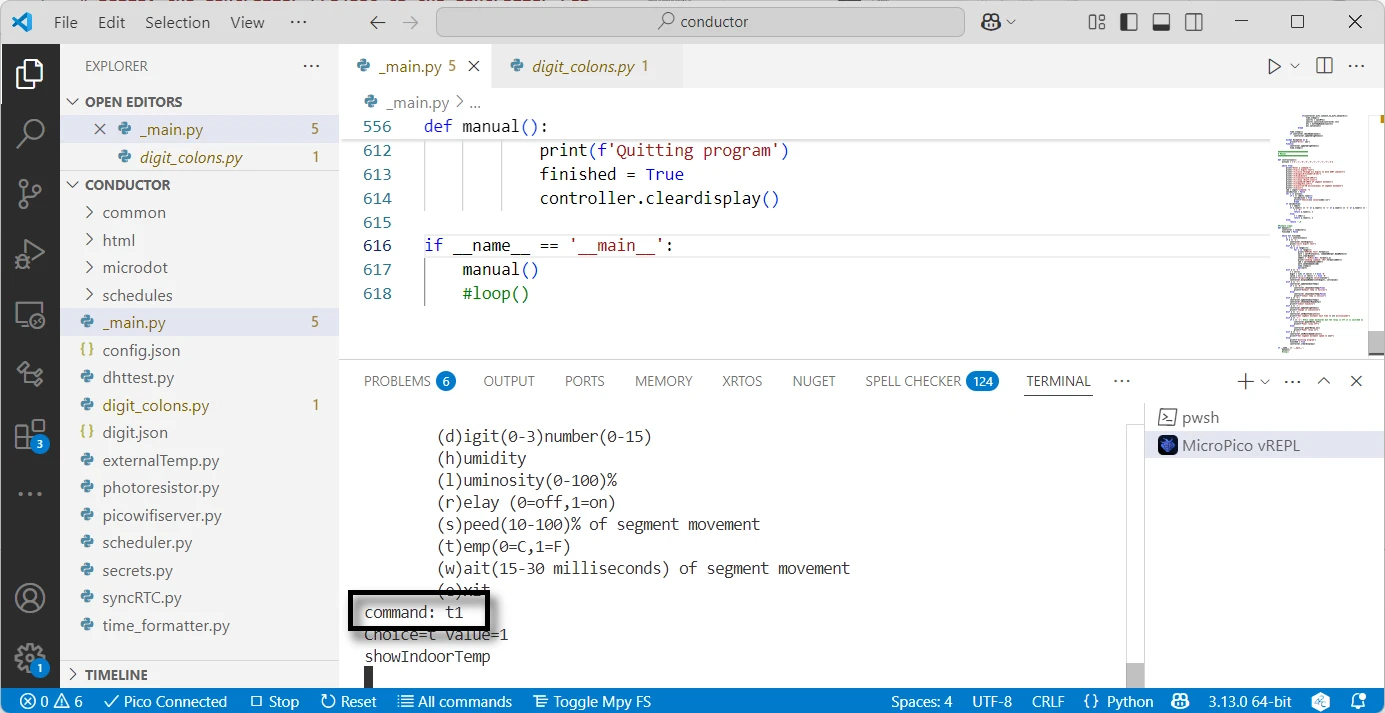Maximize the panel with the up chevron

click(1324, 381)
